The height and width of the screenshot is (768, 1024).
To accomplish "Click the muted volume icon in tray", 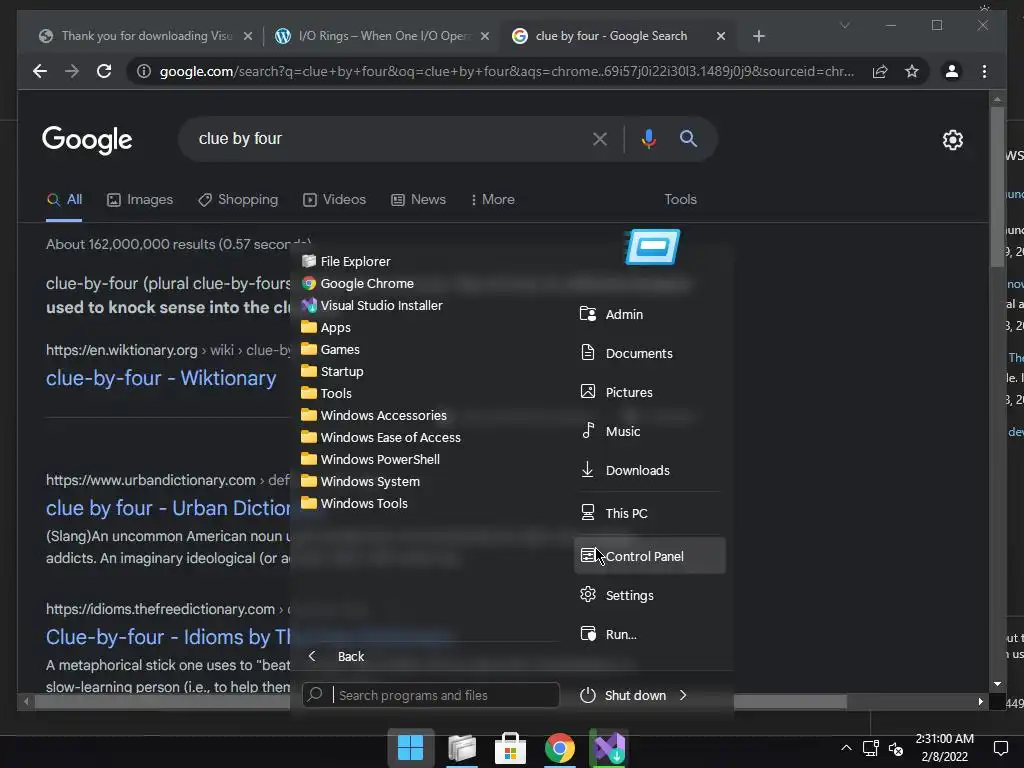I will coord(896,748).
